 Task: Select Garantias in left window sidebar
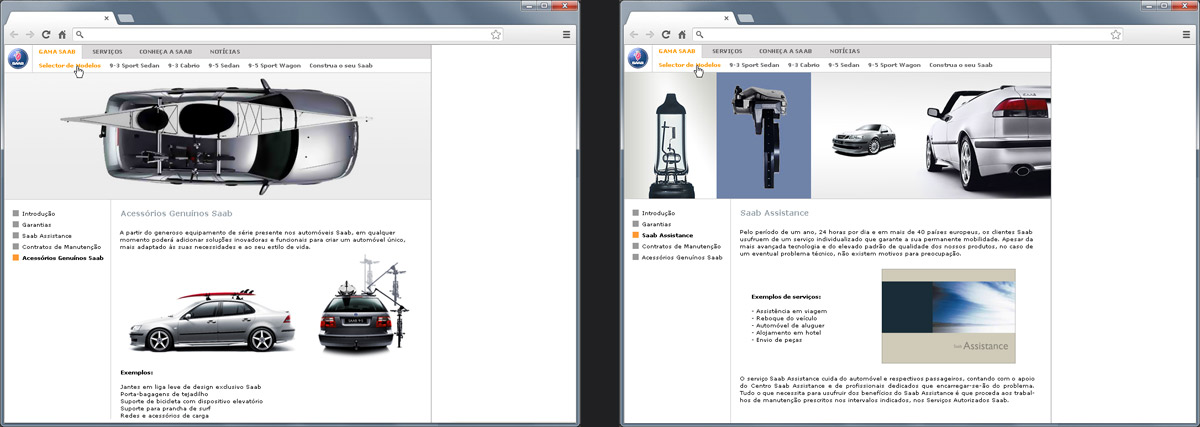(38, 224)
